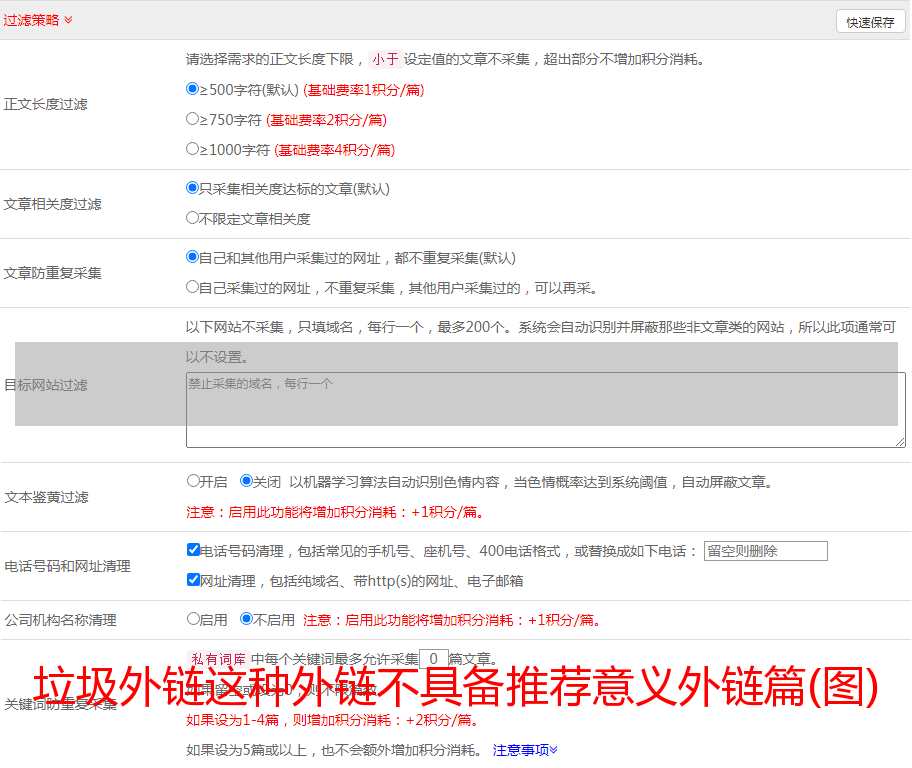Click the 留空则删除 phone replacement field
912x768 pixels.
click(765, 551)
